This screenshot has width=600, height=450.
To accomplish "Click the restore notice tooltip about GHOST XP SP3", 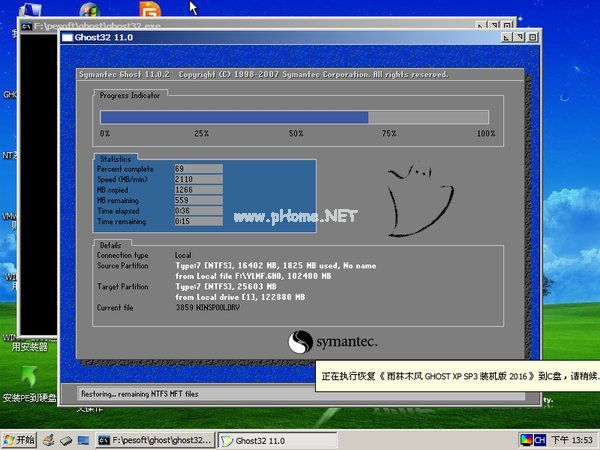I will click(458, 376).
